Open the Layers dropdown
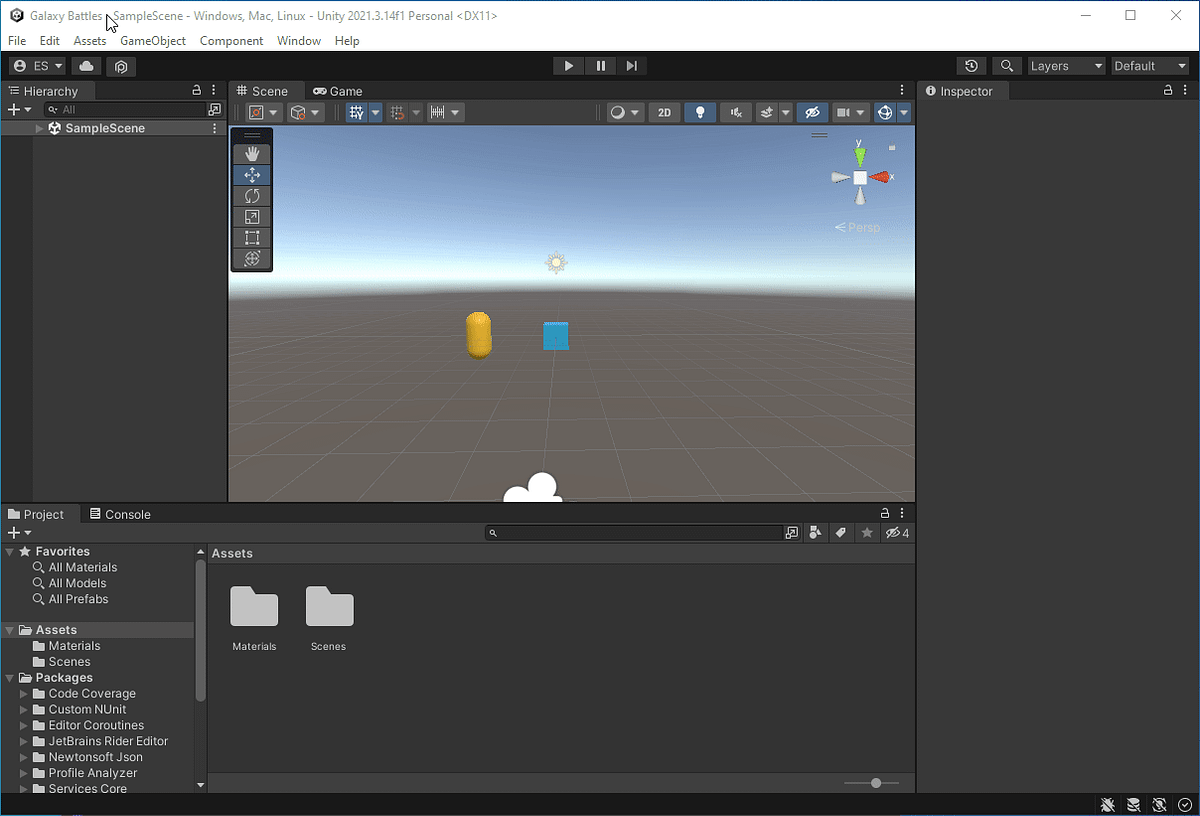The width and height of the screenshot is (1200, 816). tap(1066, 65)
